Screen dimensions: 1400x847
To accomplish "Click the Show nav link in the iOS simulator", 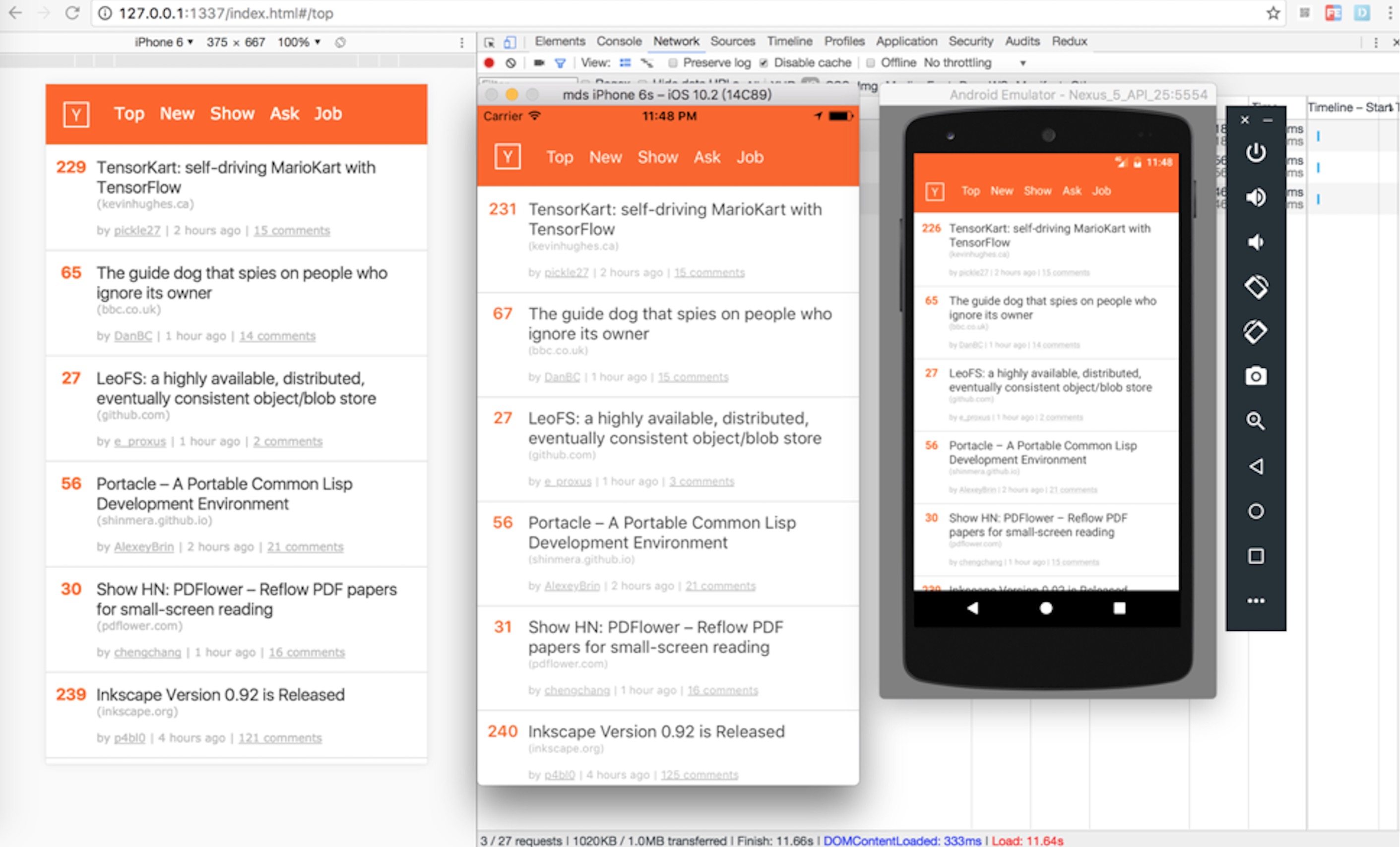I will click(657, 157).
